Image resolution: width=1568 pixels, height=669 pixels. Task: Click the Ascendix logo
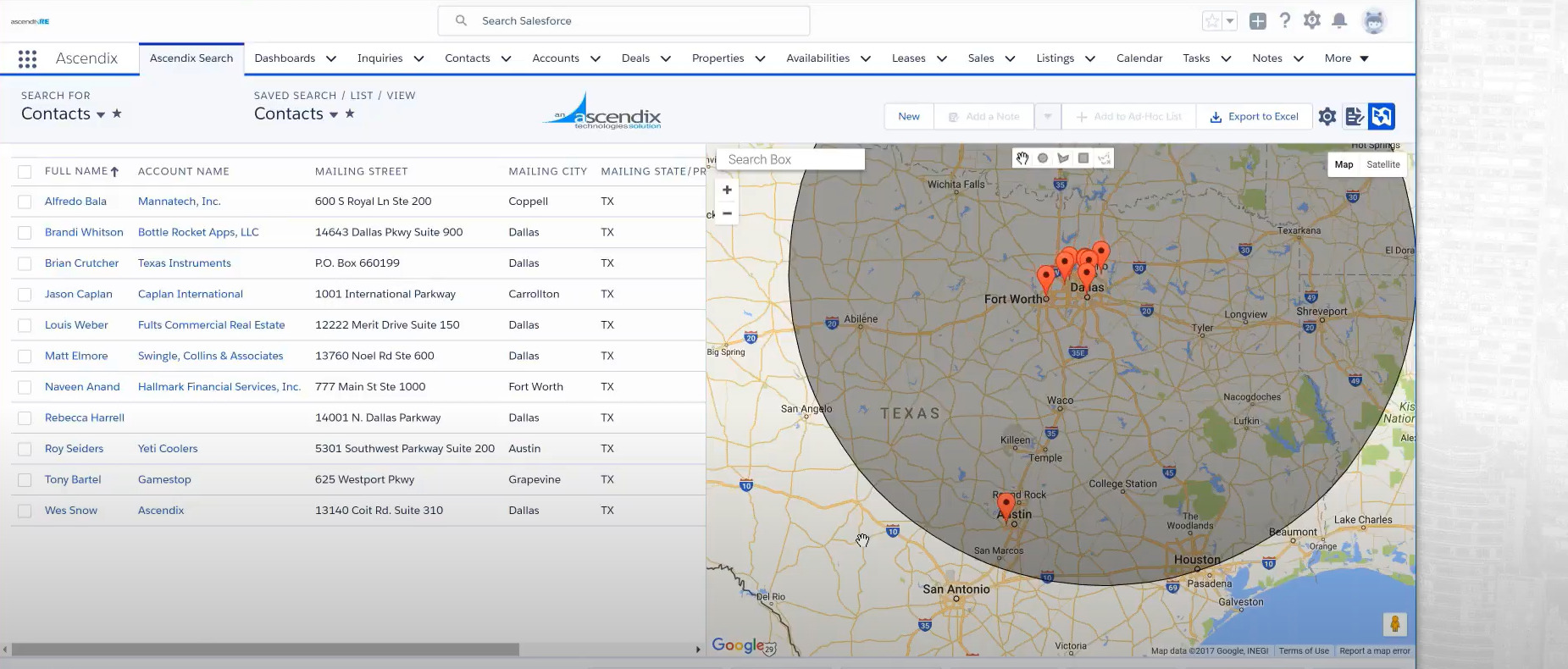click(602, 112)
